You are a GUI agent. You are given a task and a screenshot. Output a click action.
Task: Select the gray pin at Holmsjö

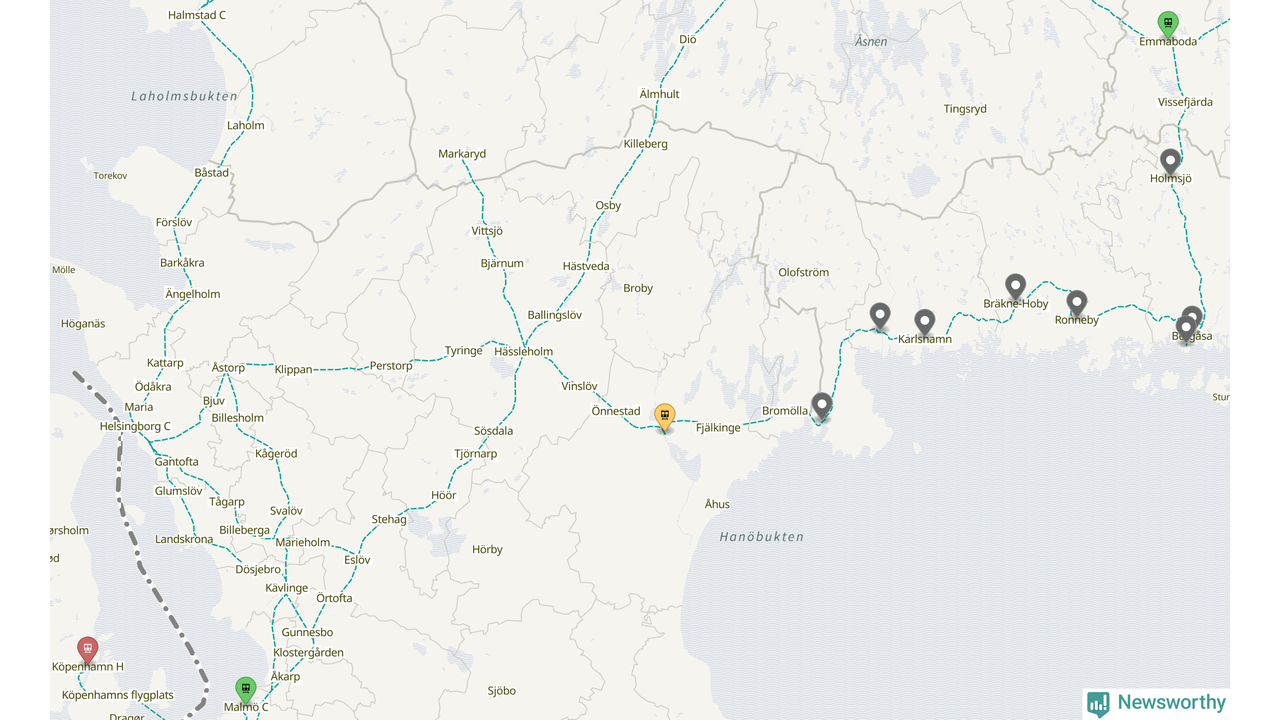pos(1170,161)
